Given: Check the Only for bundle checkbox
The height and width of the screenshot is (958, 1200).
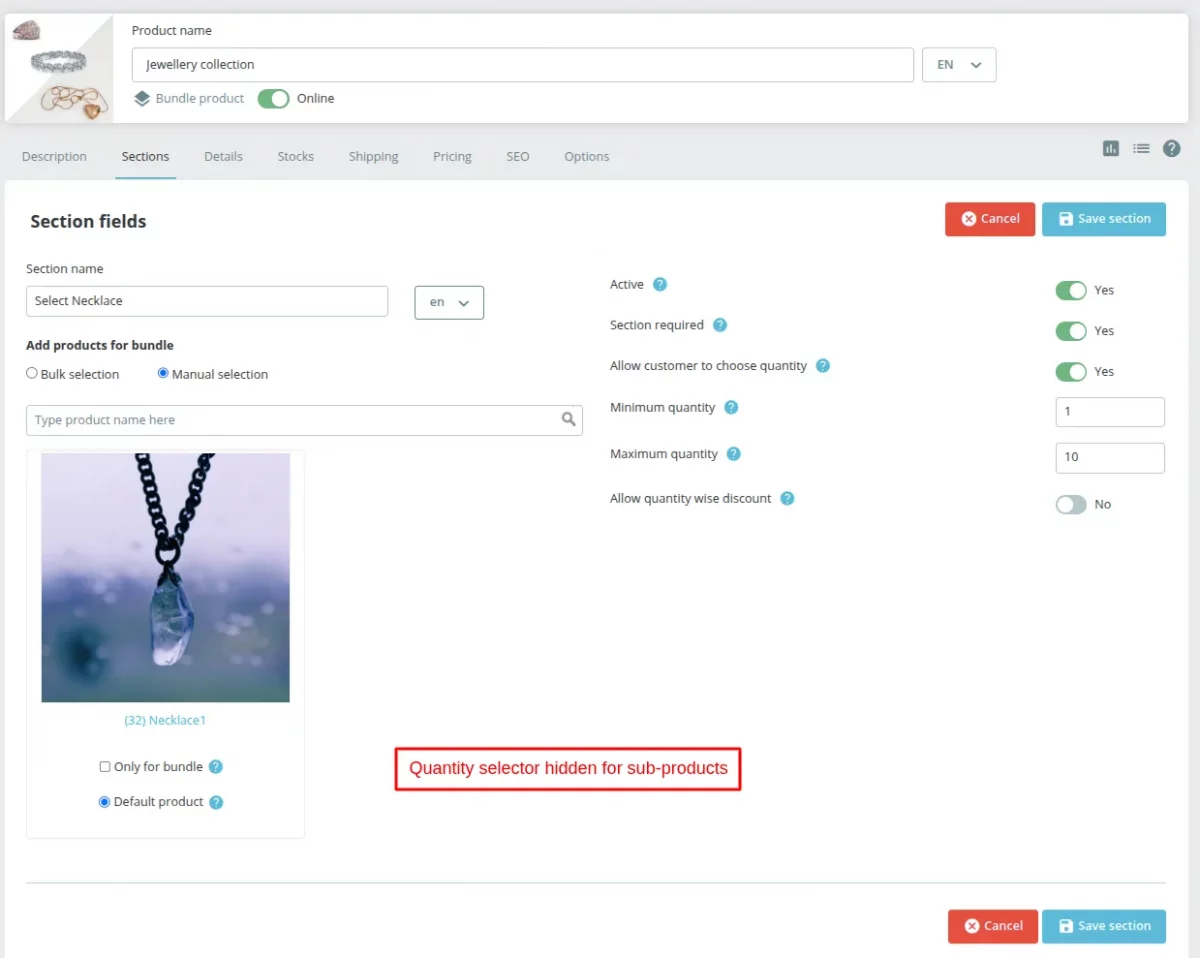Looking at the screenshot, I should [105, 767].
